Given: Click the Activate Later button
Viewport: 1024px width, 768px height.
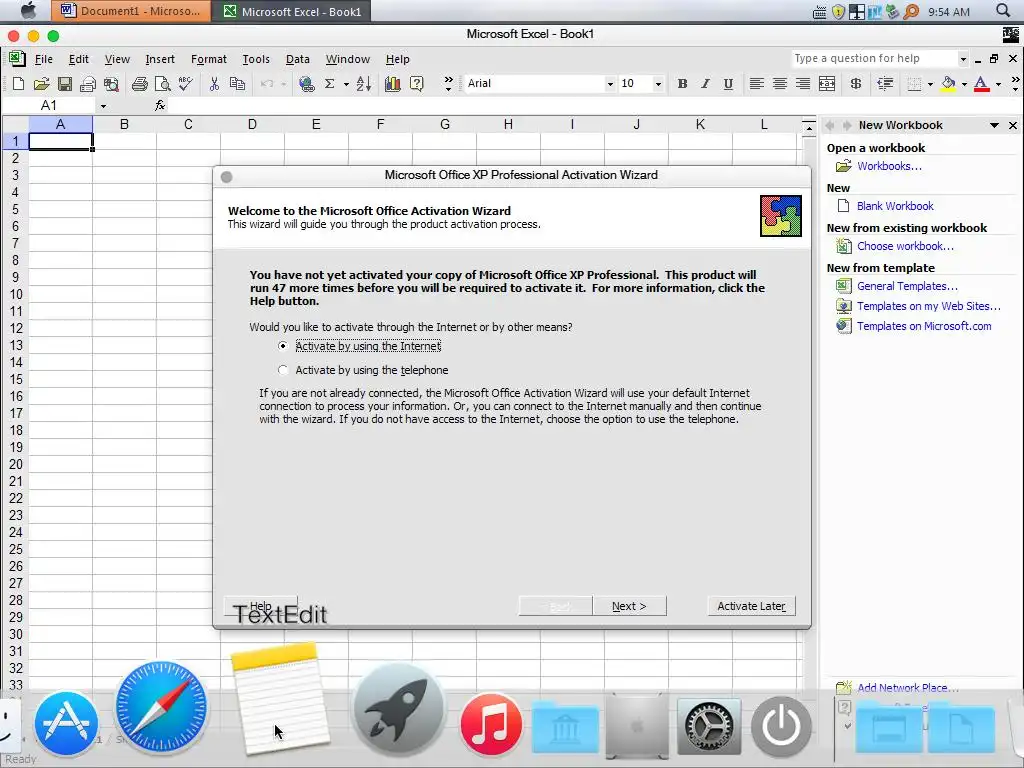Looking at the screenshot, I should coord(752,606).
